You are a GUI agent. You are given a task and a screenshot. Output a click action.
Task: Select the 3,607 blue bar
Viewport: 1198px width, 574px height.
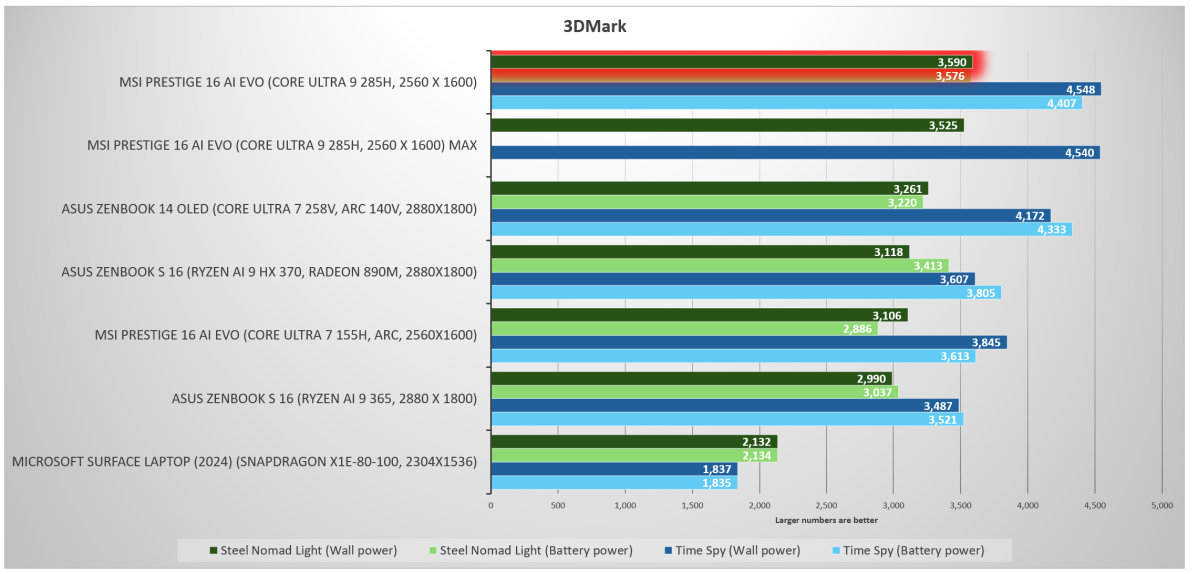point(733,280)
